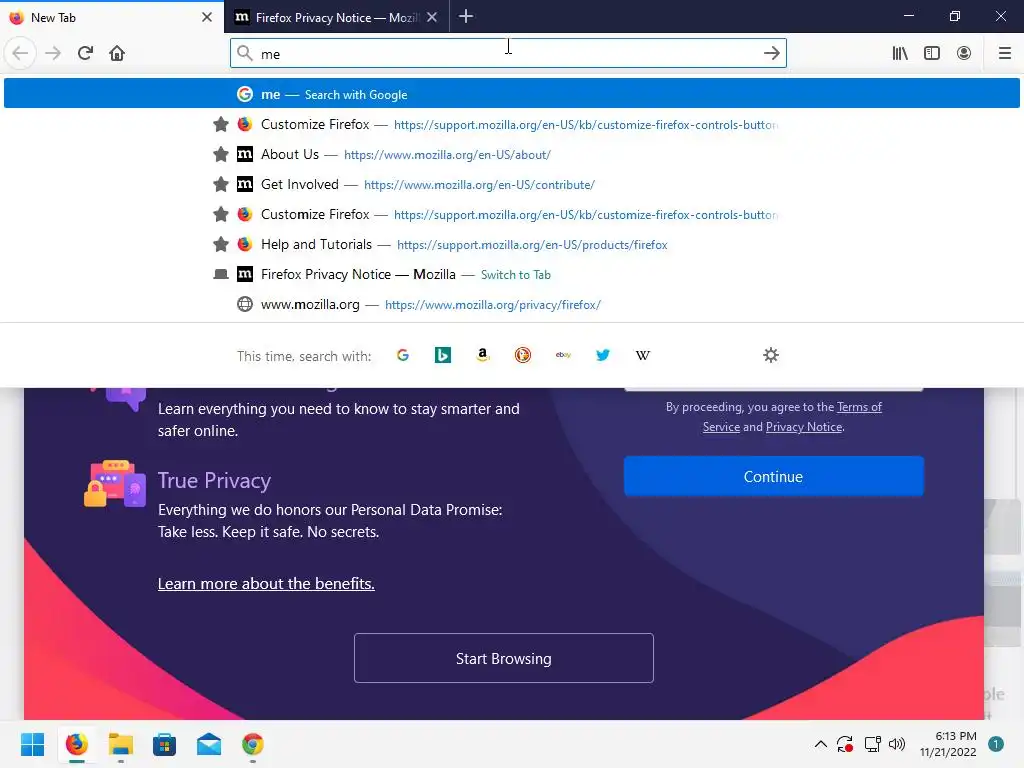Search this time with Twitter icon

(603, 355)
